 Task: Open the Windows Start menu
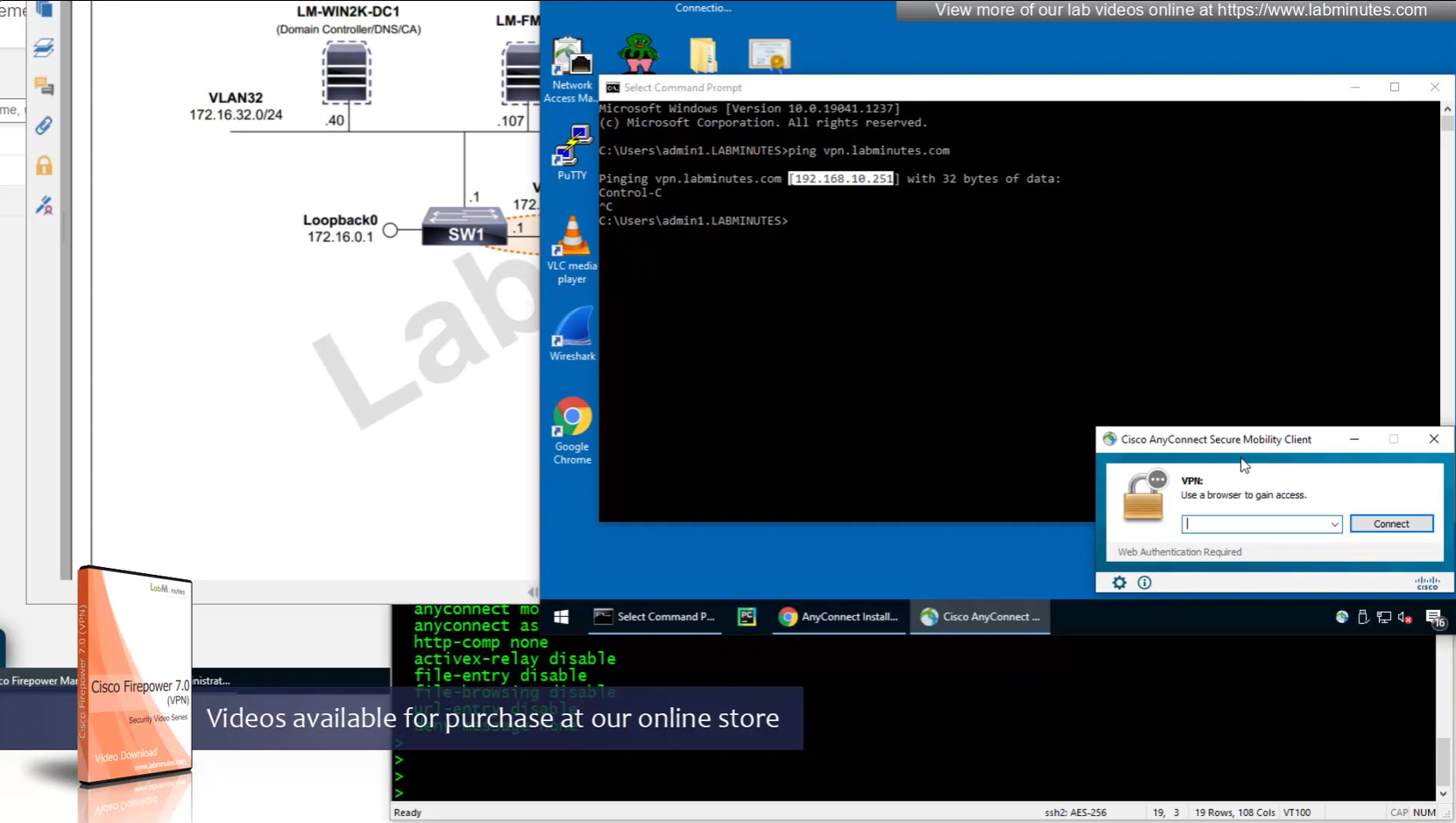(x=562, y=617)
